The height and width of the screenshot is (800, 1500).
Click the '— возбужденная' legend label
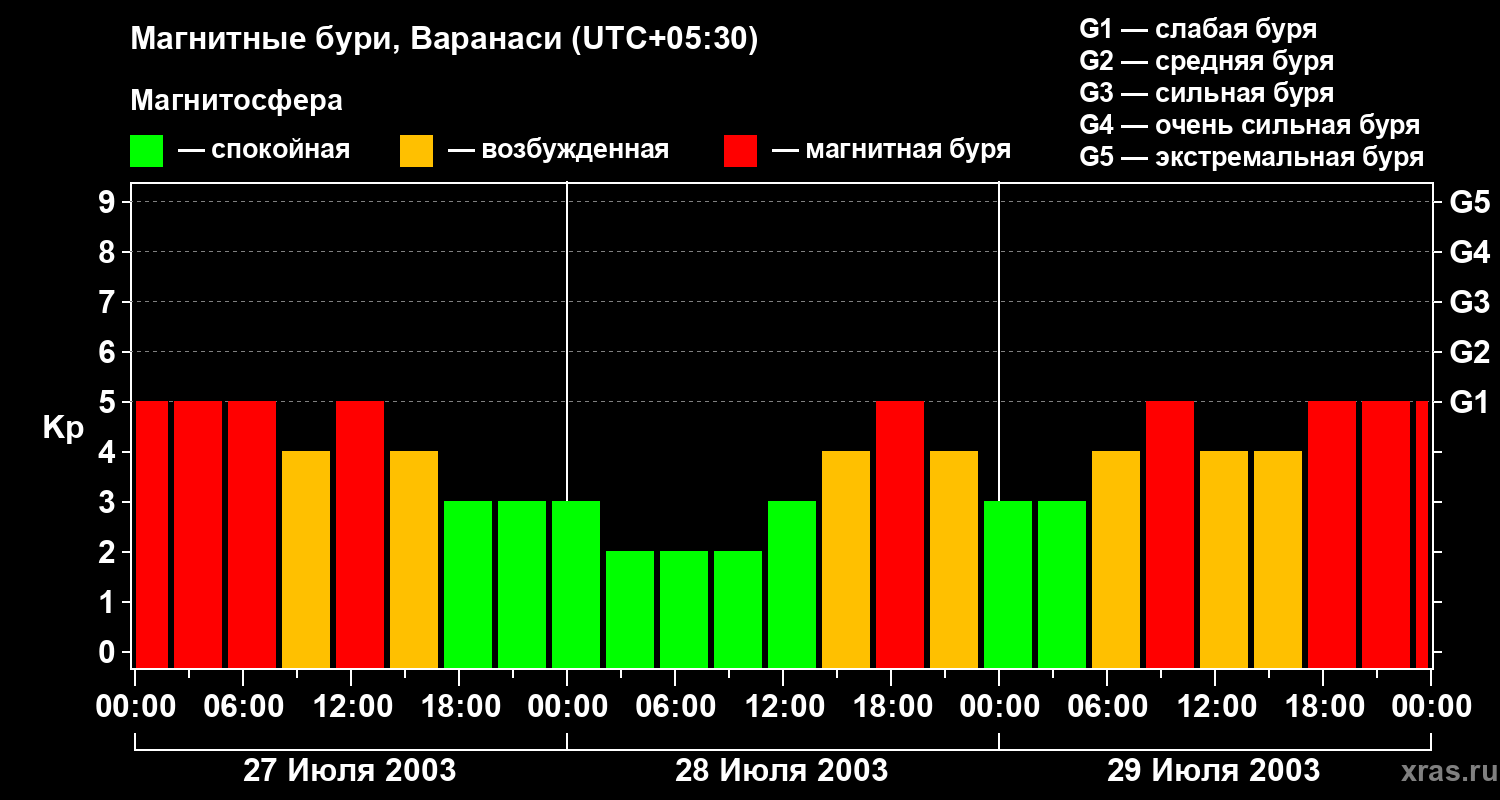[558, 150]
